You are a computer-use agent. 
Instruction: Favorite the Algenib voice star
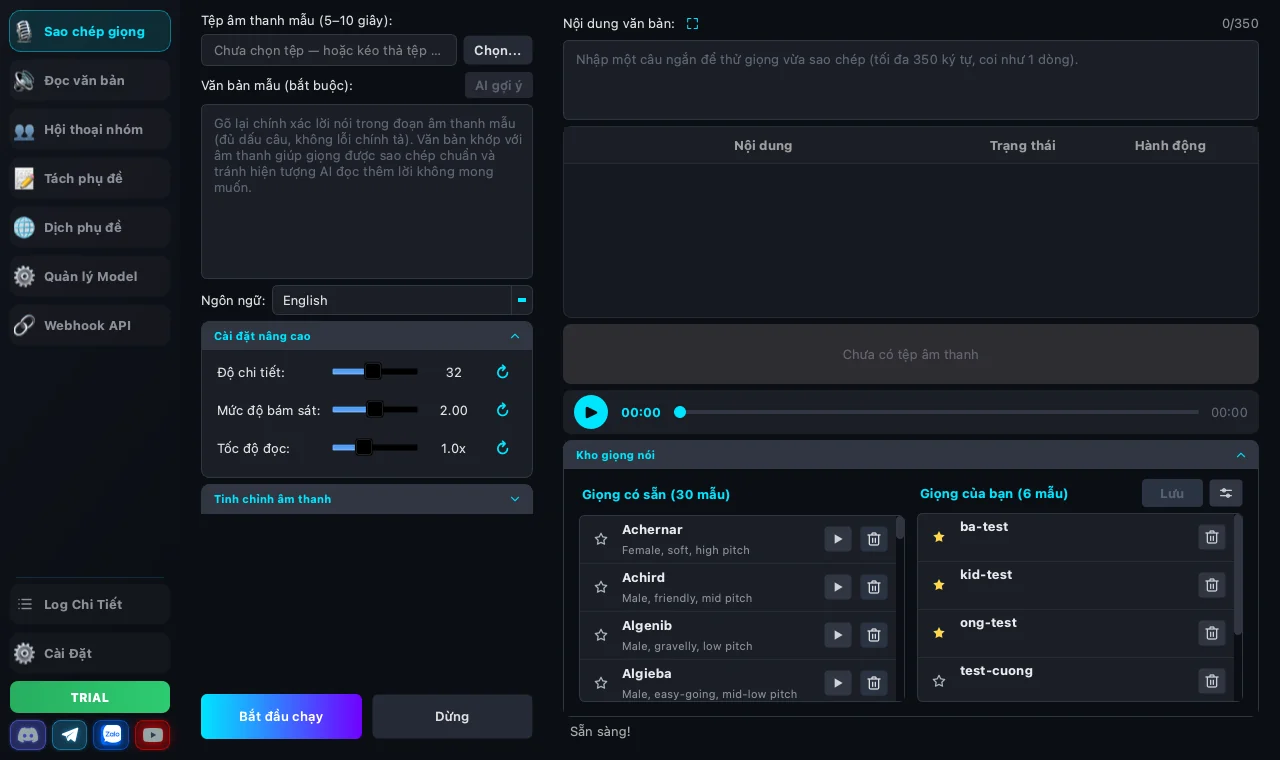(601, 635)
